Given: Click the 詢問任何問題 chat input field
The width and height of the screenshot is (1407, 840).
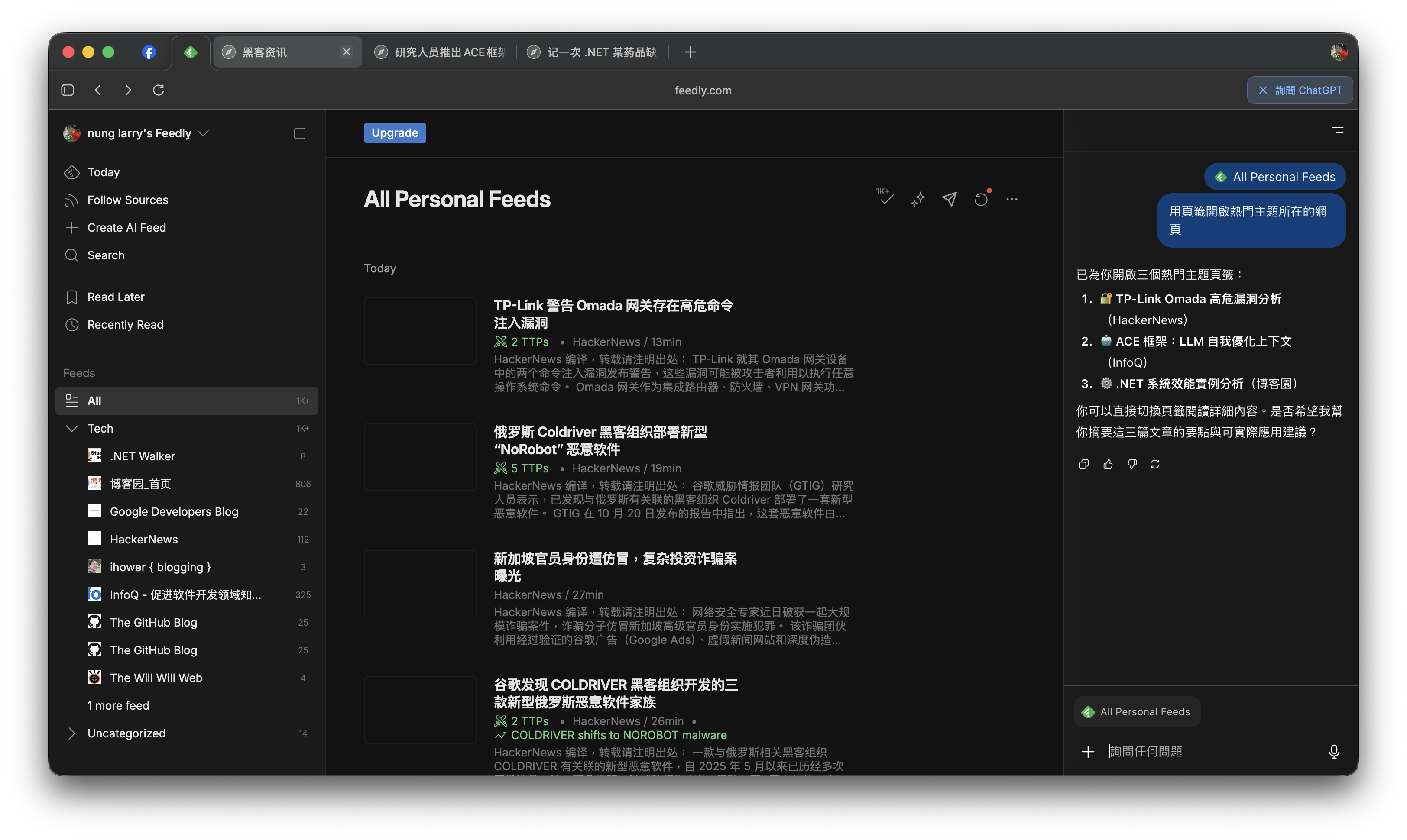Looking at the screenshot, I should pos(1206,751).
